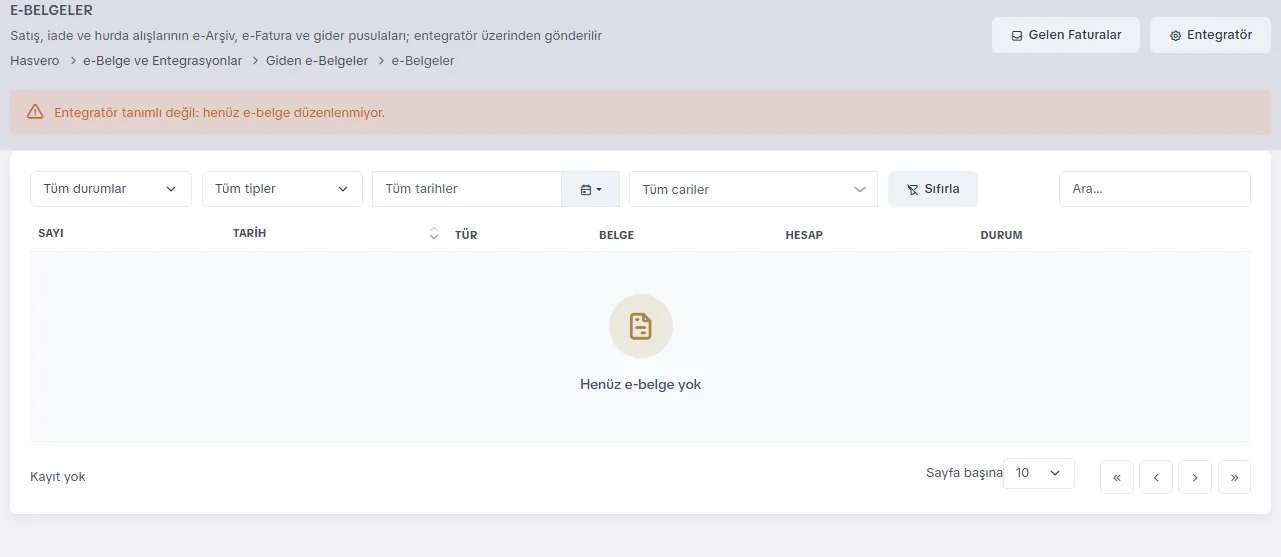
Task: Click the empty-state document icon
Action: [641, 326]
